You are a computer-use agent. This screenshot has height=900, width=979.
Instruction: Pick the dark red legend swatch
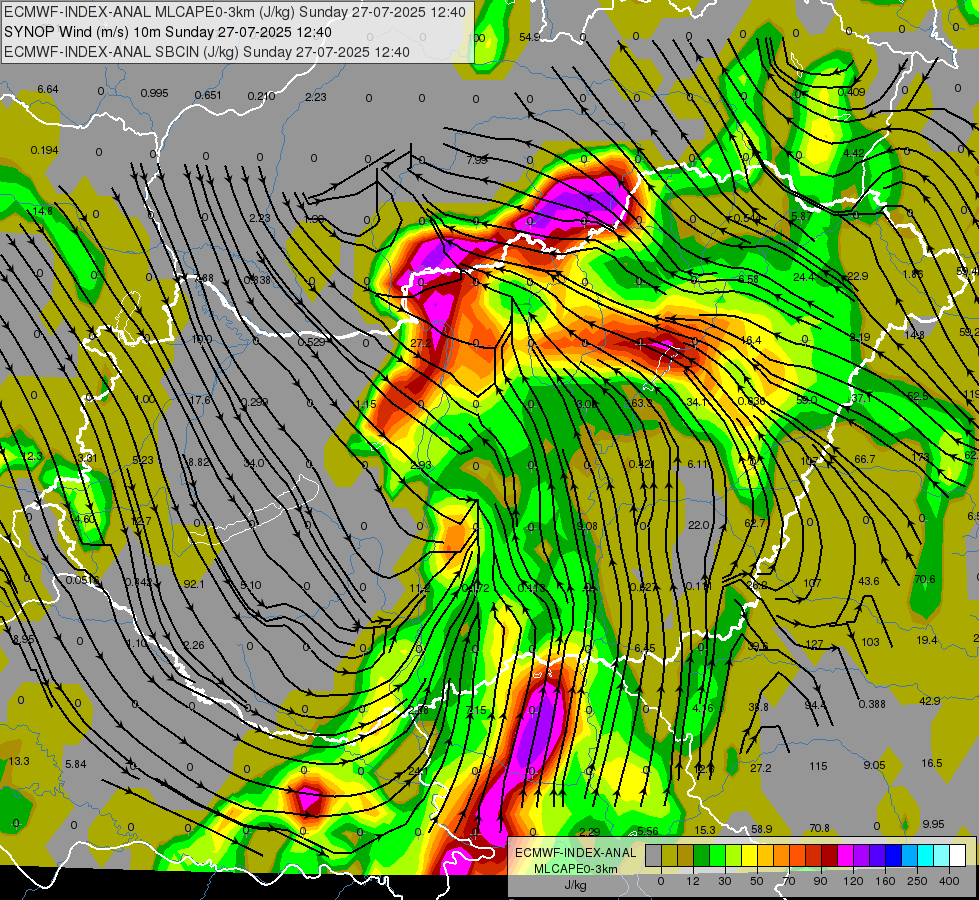coord(829,855)
